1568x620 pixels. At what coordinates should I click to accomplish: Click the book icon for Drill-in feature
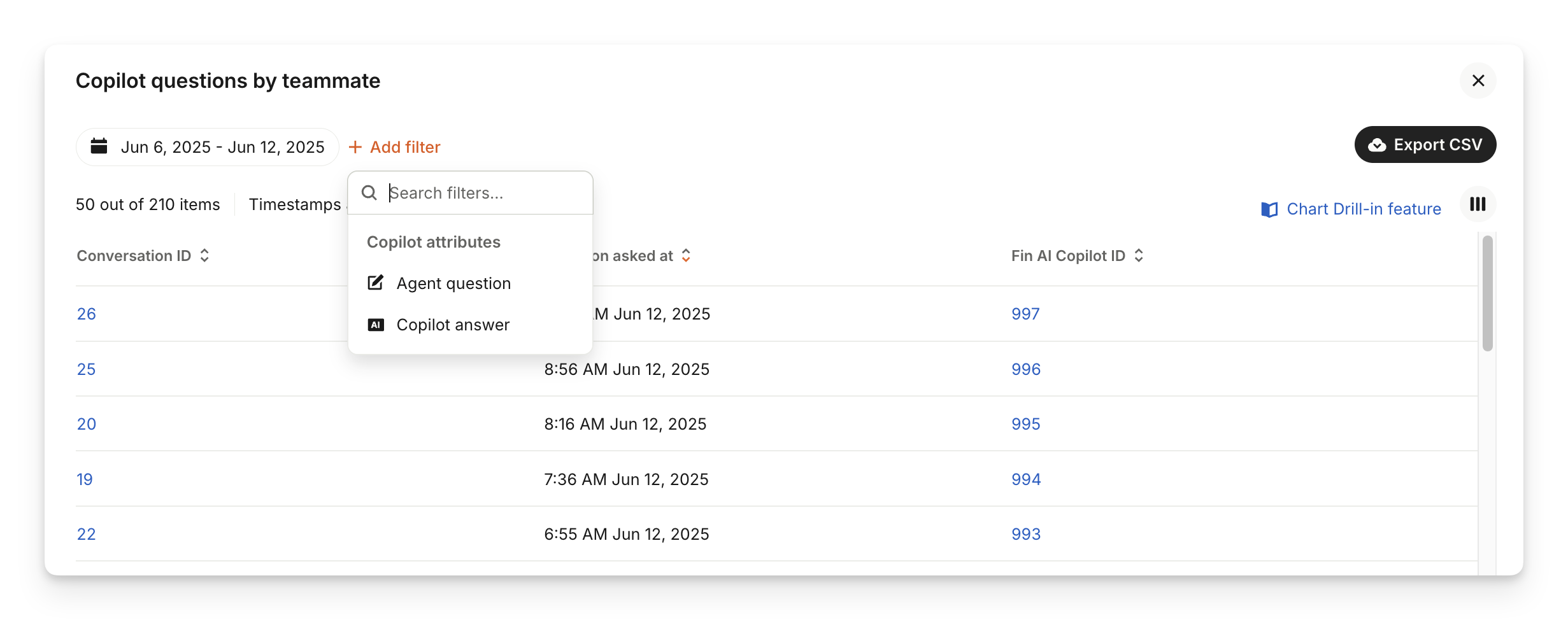(1269, 209)
